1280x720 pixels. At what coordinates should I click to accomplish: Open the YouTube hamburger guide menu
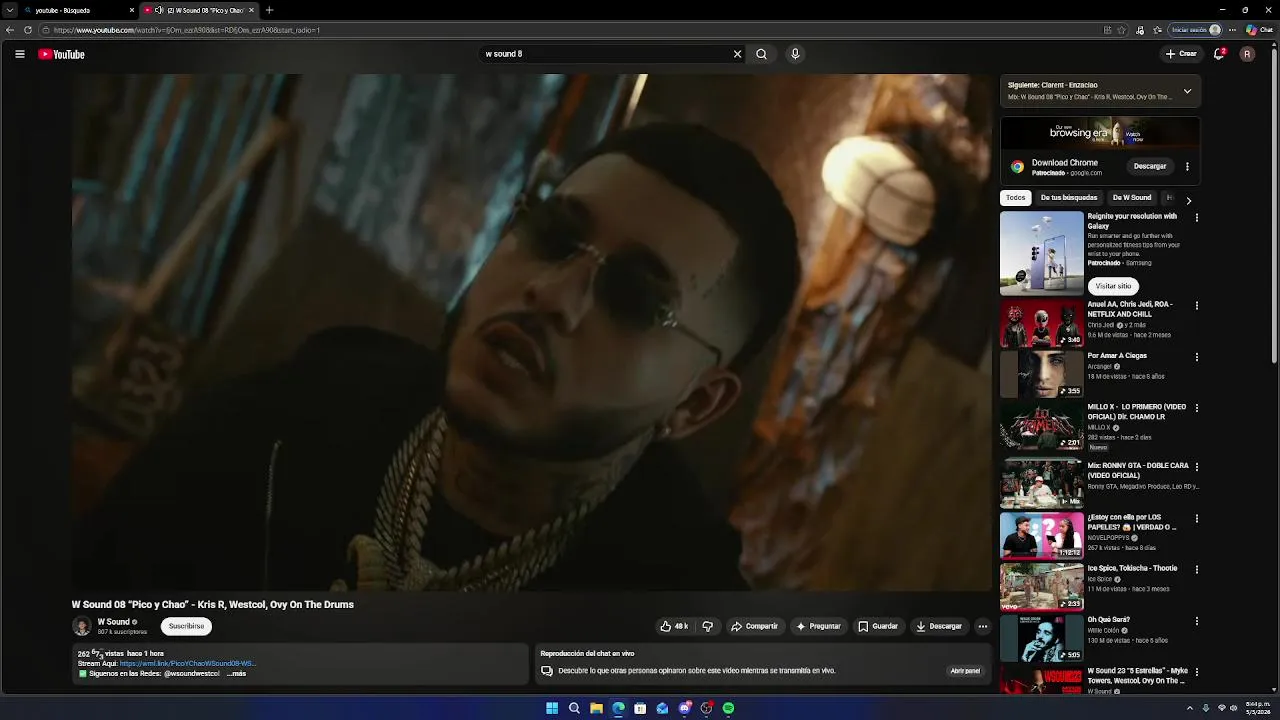tap(20, 54)
